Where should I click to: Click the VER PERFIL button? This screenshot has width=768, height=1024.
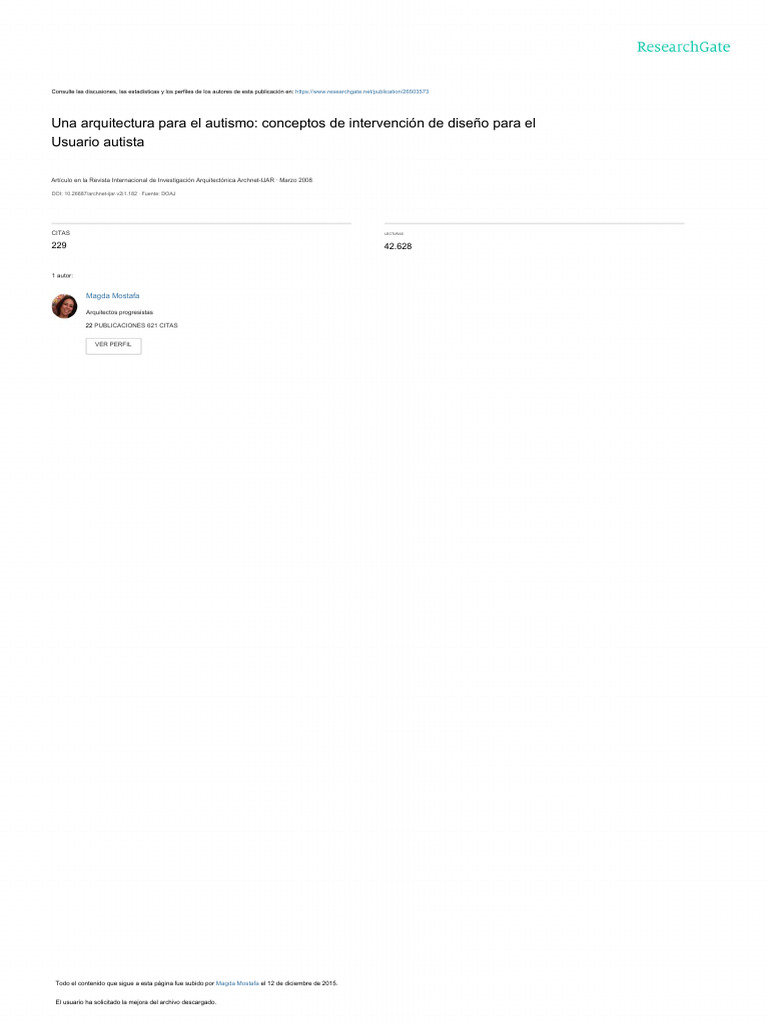pos(113,345)
